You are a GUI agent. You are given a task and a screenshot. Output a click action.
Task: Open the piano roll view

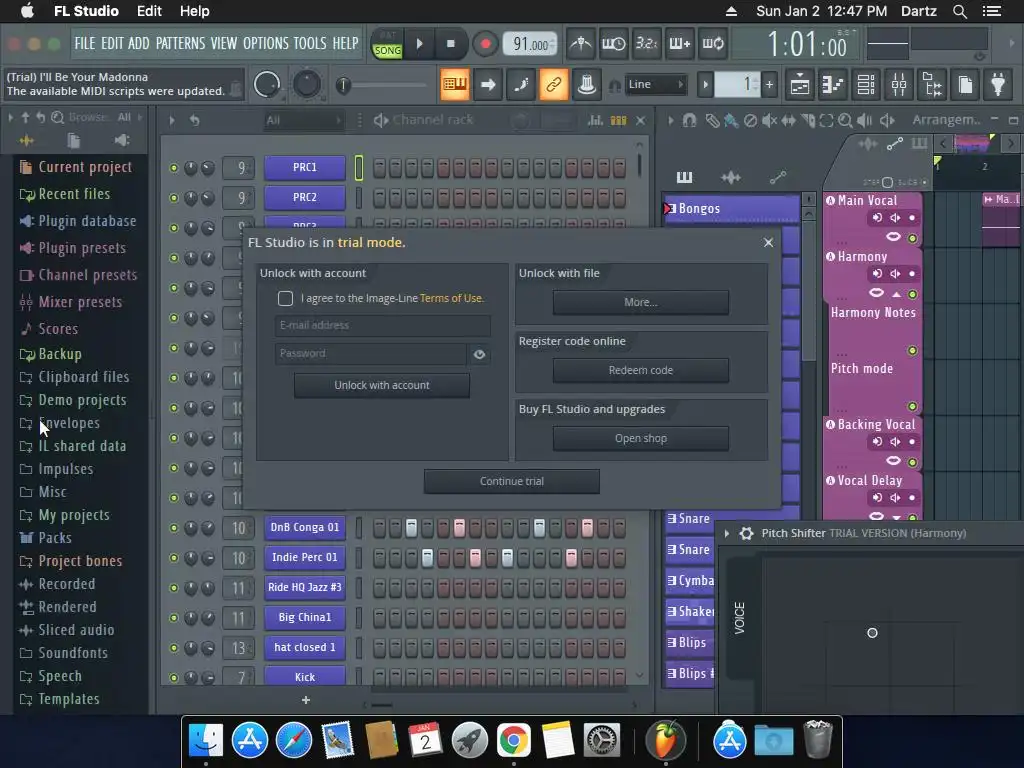point(833,85)
